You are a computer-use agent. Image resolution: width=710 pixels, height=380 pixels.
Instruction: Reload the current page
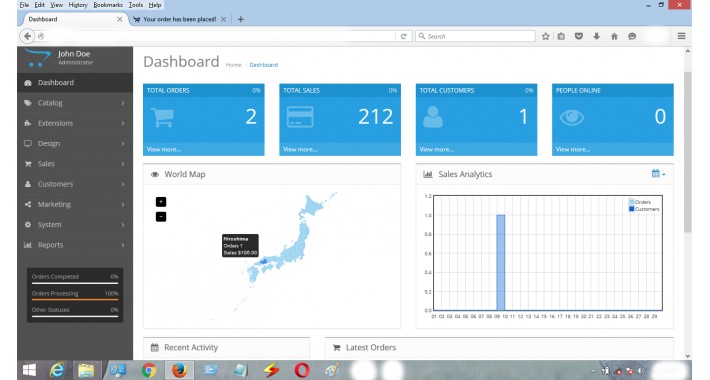[x=403, y=36]
